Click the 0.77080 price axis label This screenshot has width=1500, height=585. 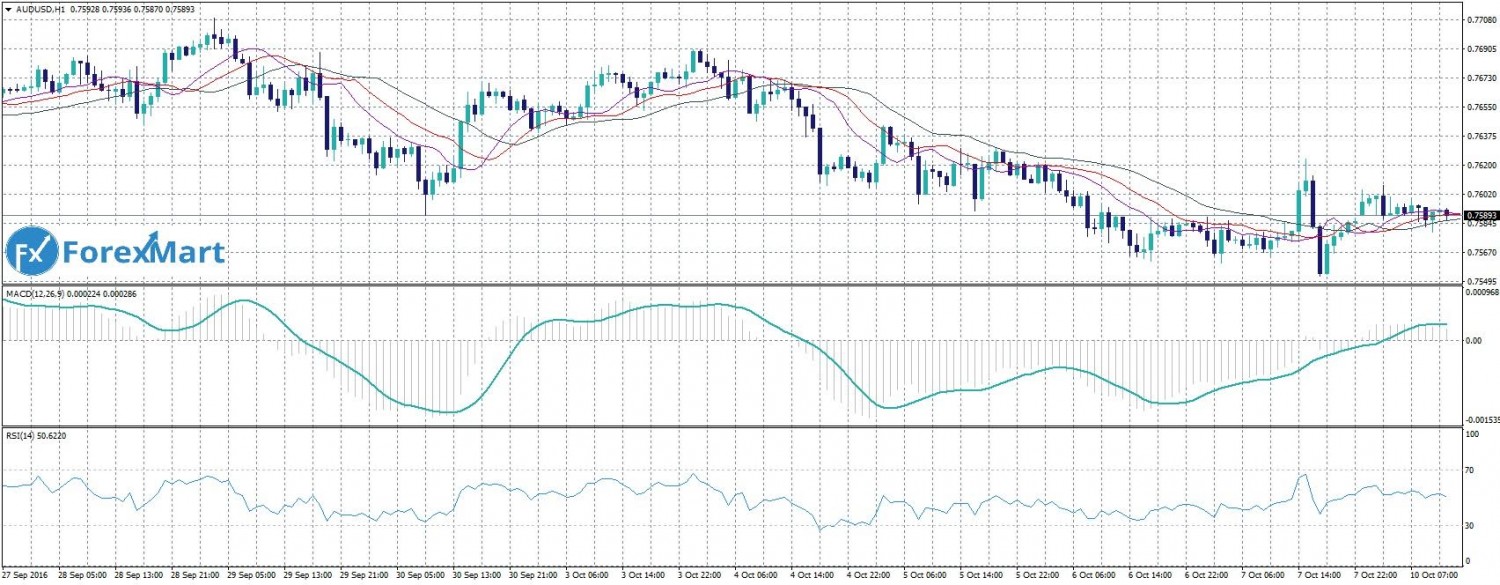[1480, 20]
